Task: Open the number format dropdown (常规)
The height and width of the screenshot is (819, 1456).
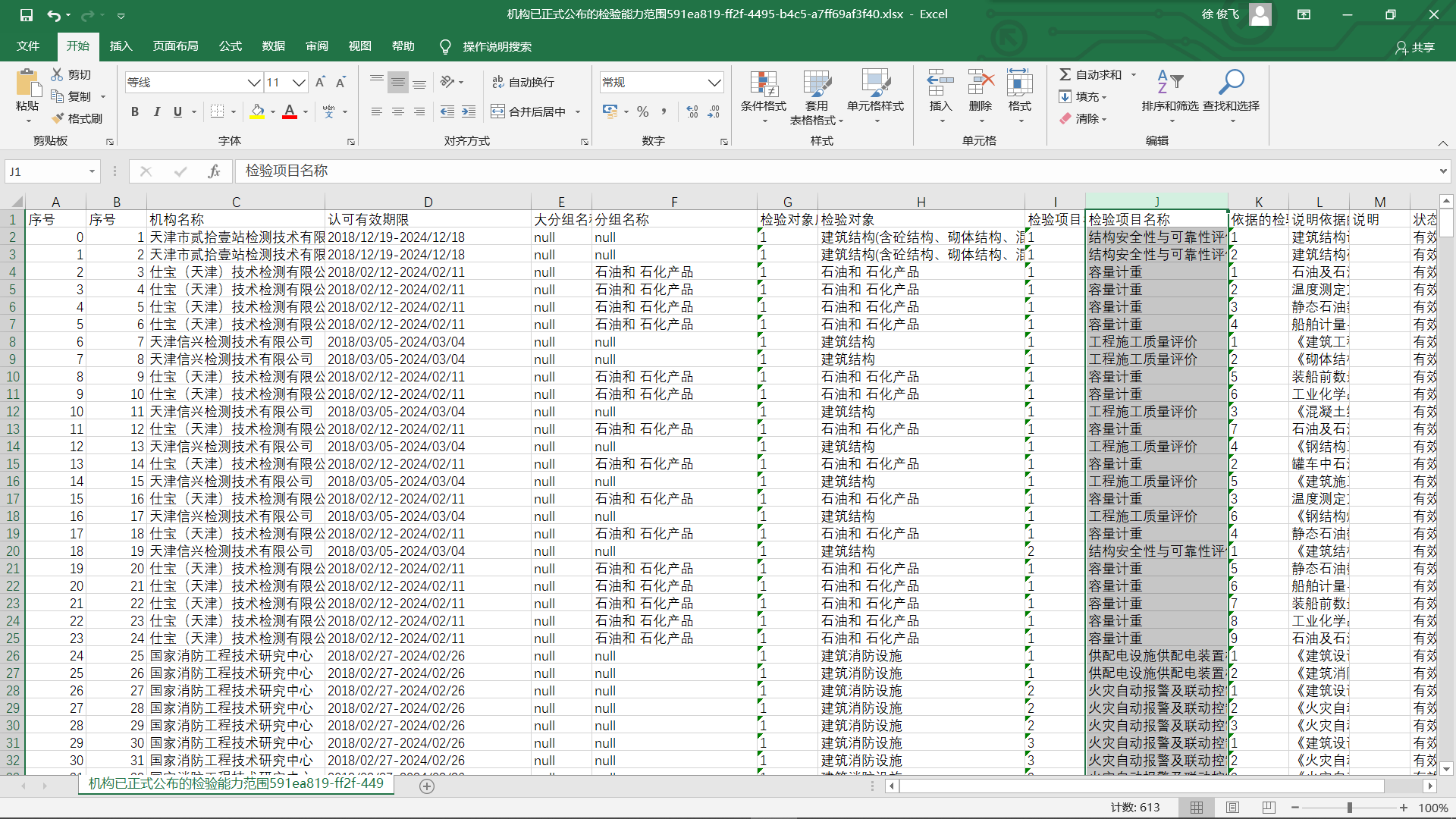Action: [x=714, y=82]
